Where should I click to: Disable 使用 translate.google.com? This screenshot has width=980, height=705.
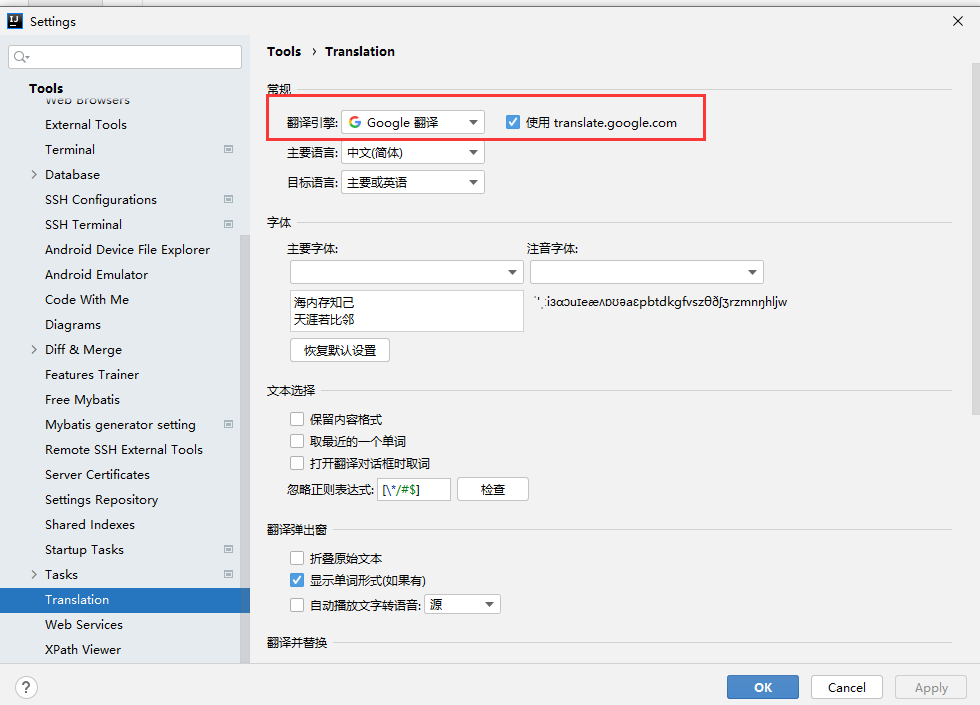click(x=513, y=121)
